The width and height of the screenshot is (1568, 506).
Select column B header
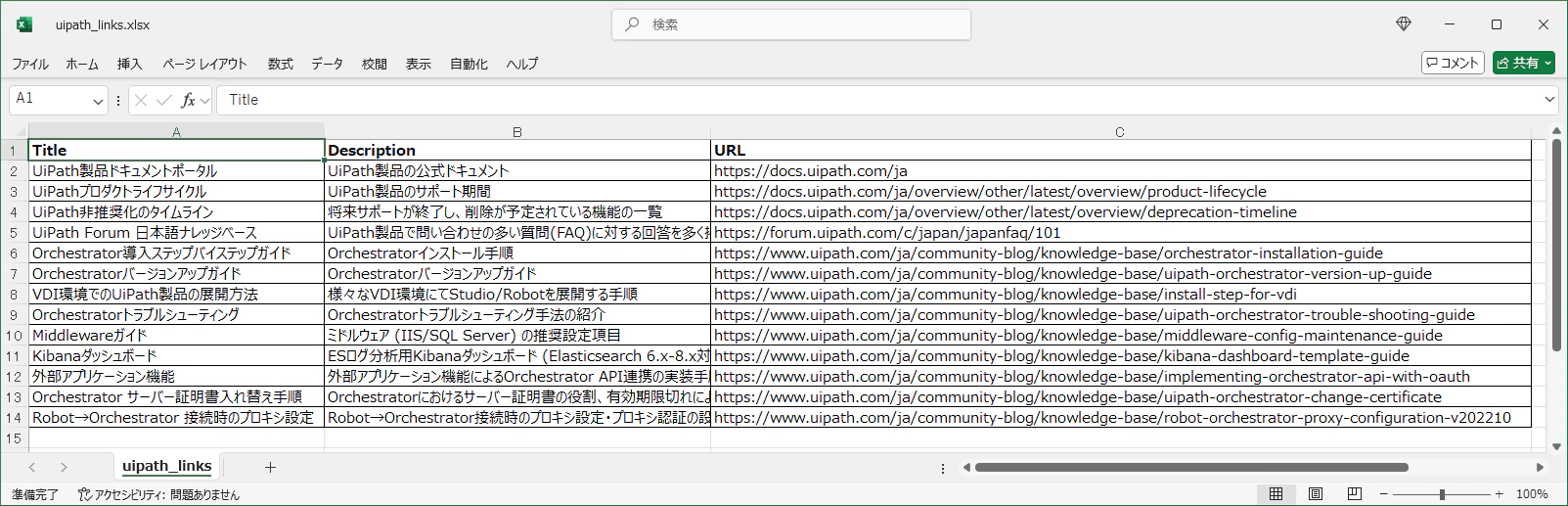click(x=517, y=131)
